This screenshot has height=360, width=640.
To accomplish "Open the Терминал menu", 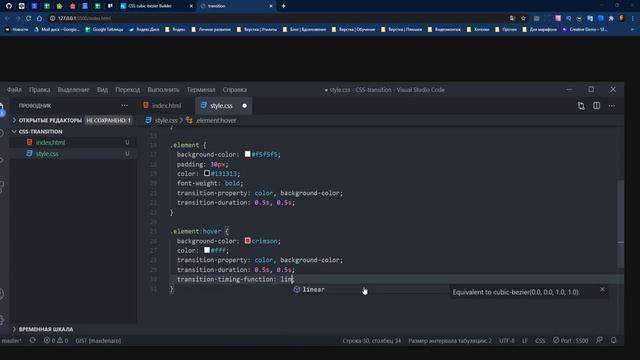I will (x=201, y=90).
